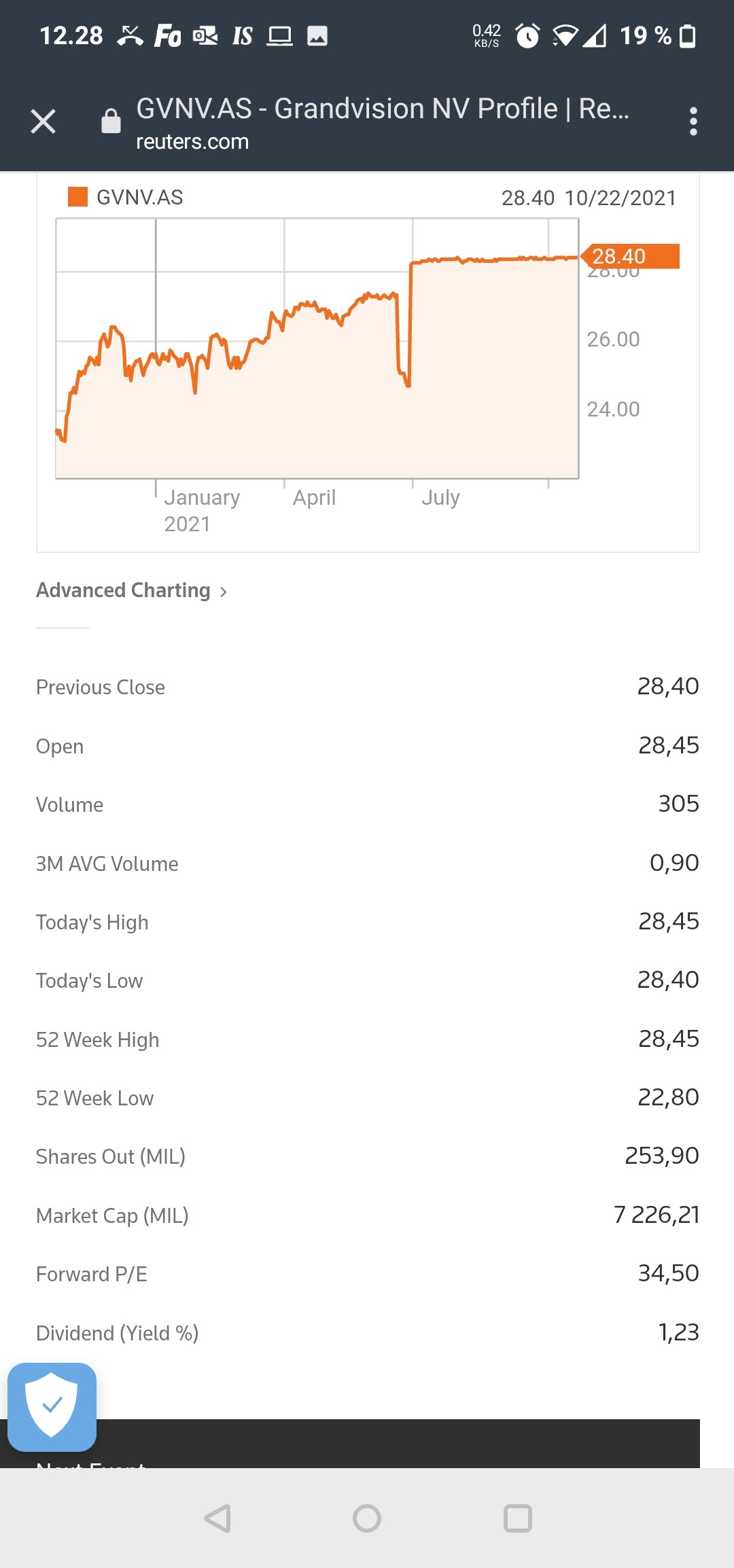
Task: Open the three-dot overflow menu
Action: pyautogui.click(x=693, y=122)
